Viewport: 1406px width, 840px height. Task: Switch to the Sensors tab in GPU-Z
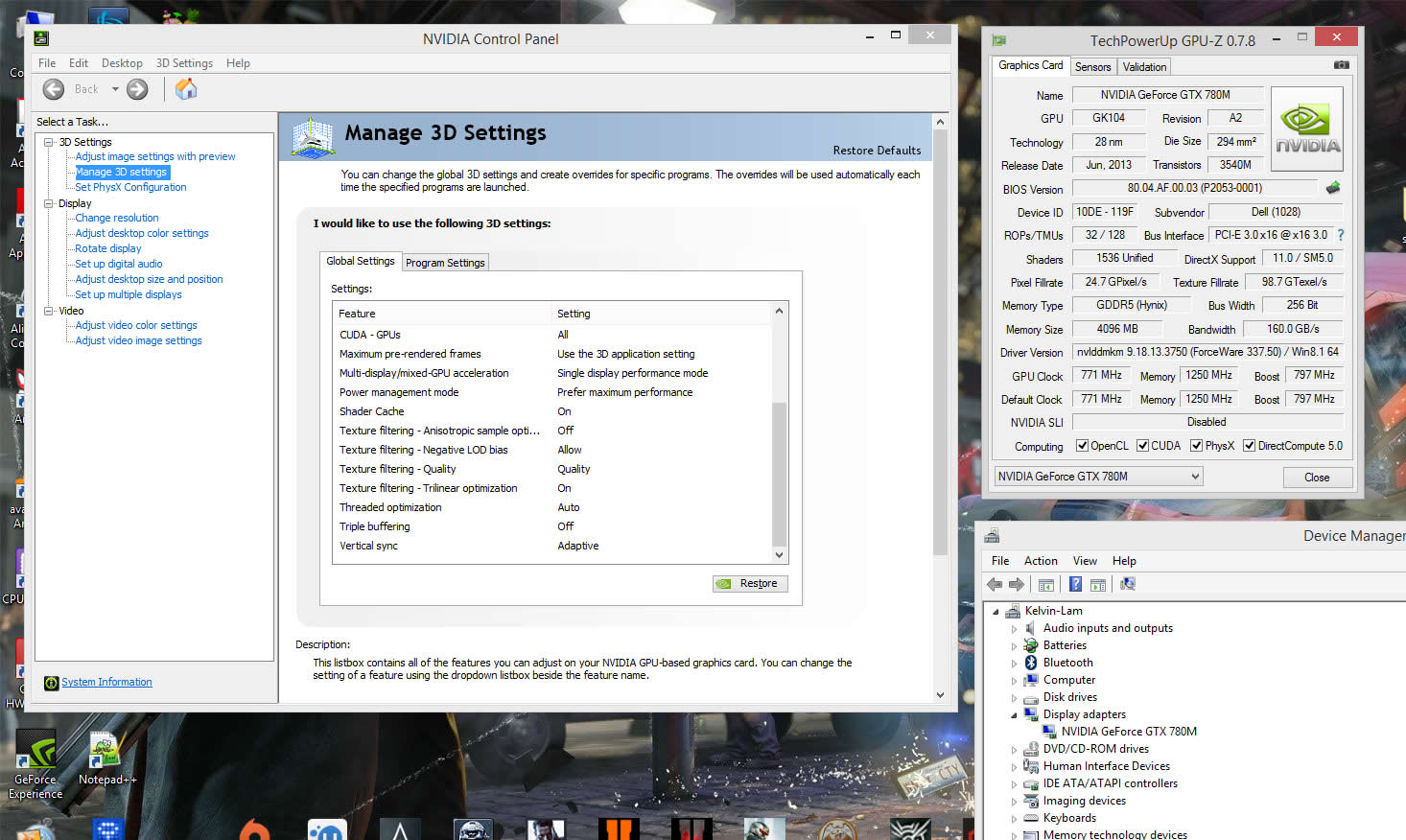tap(1092, 67)
